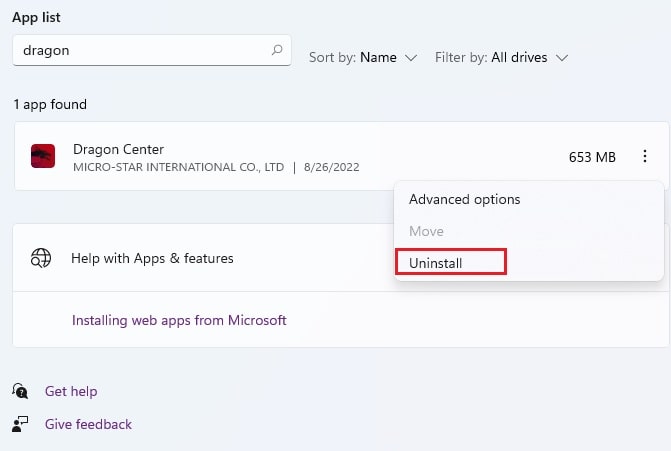The height and width of the screenshot is (451, 671).
Task: Open the Filter by All drives dropdown
Action: pos(501,57)
